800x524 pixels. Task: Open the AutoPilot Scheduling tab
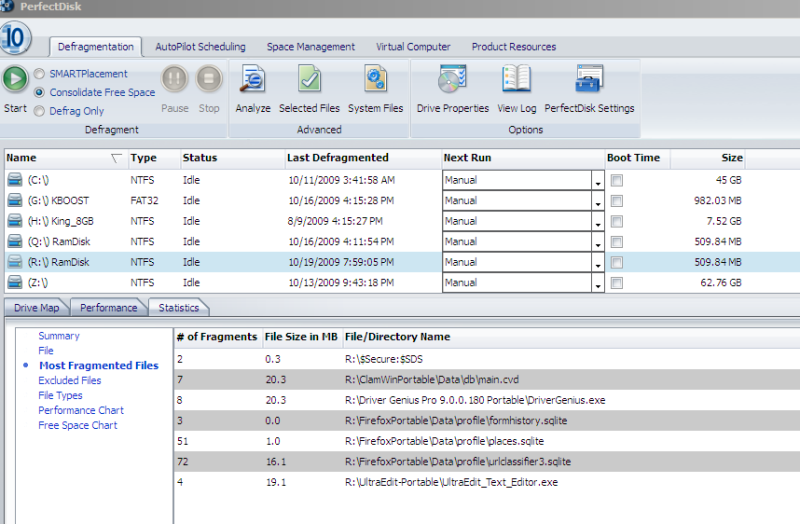200,47
